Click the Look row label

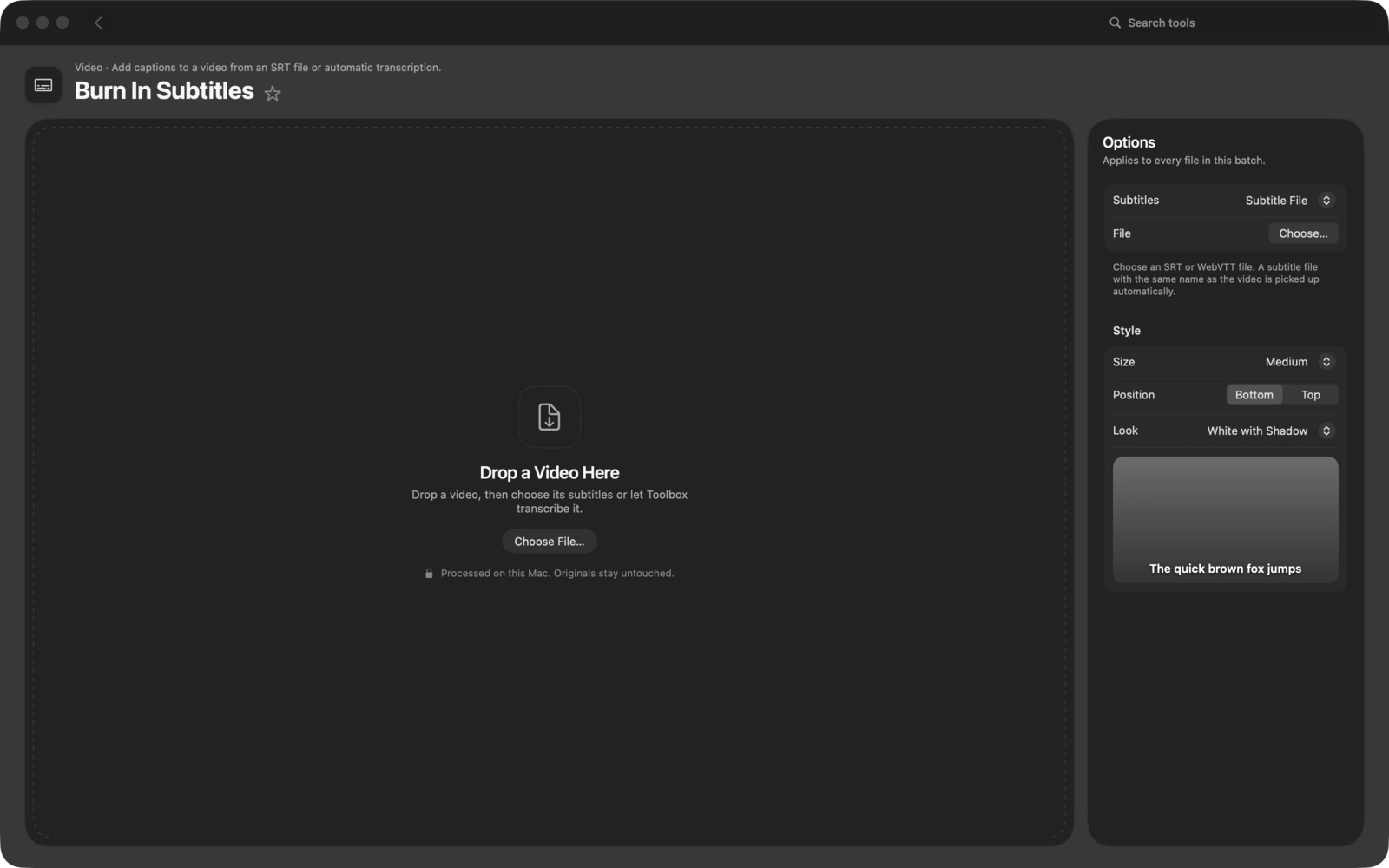tap(1125, 431)
